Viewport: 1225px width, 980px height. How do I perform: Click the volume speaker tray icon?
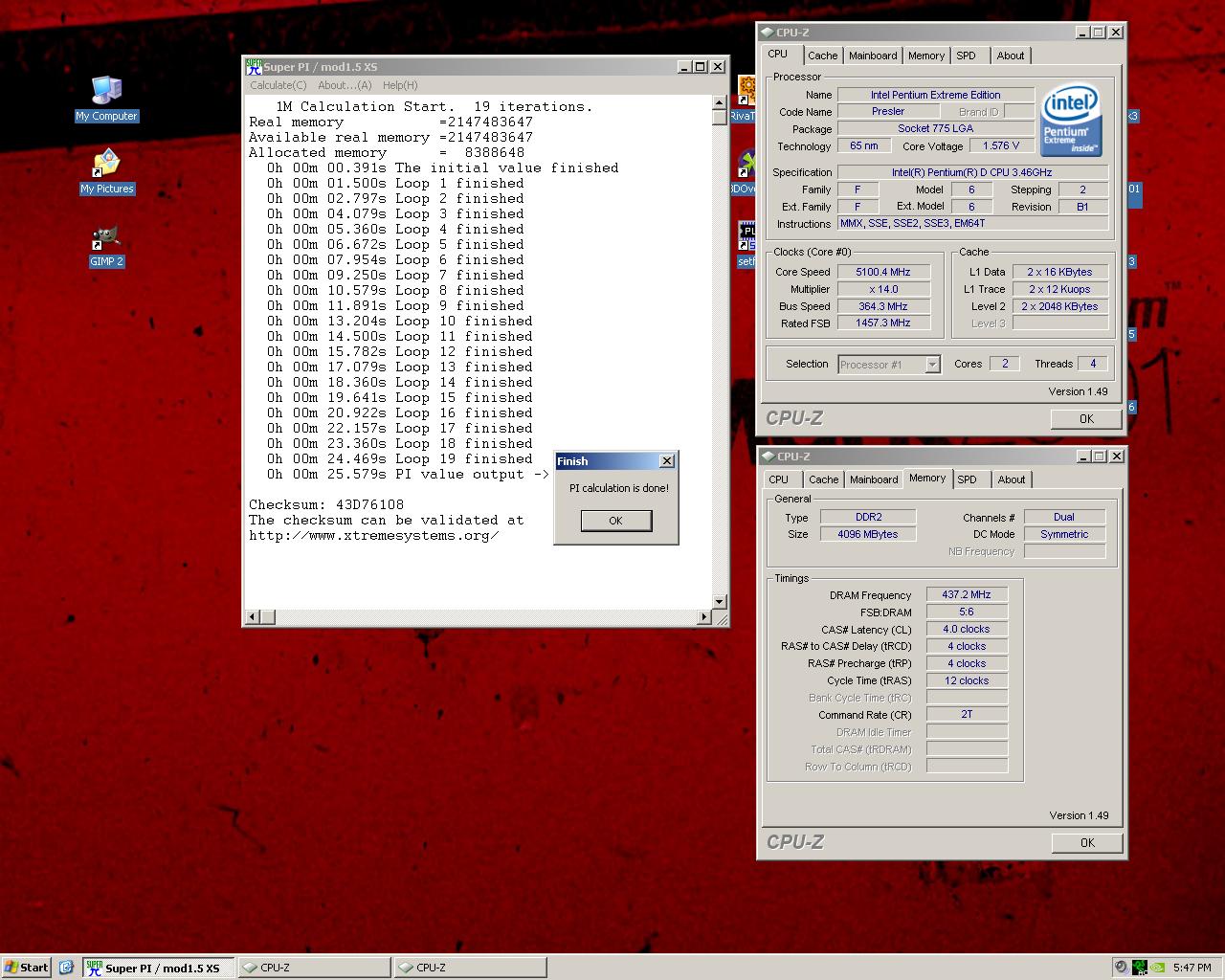pyautogui.click(x=1121, y=968)
